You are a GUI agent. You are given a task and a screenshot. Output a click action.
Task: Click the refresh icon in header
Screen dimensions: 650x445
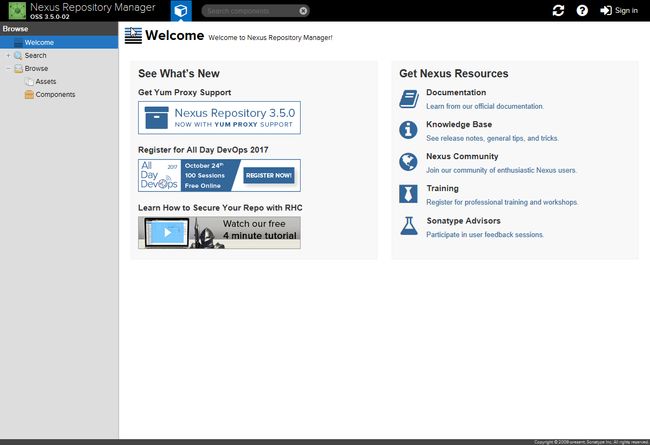[x=558, y=10]
